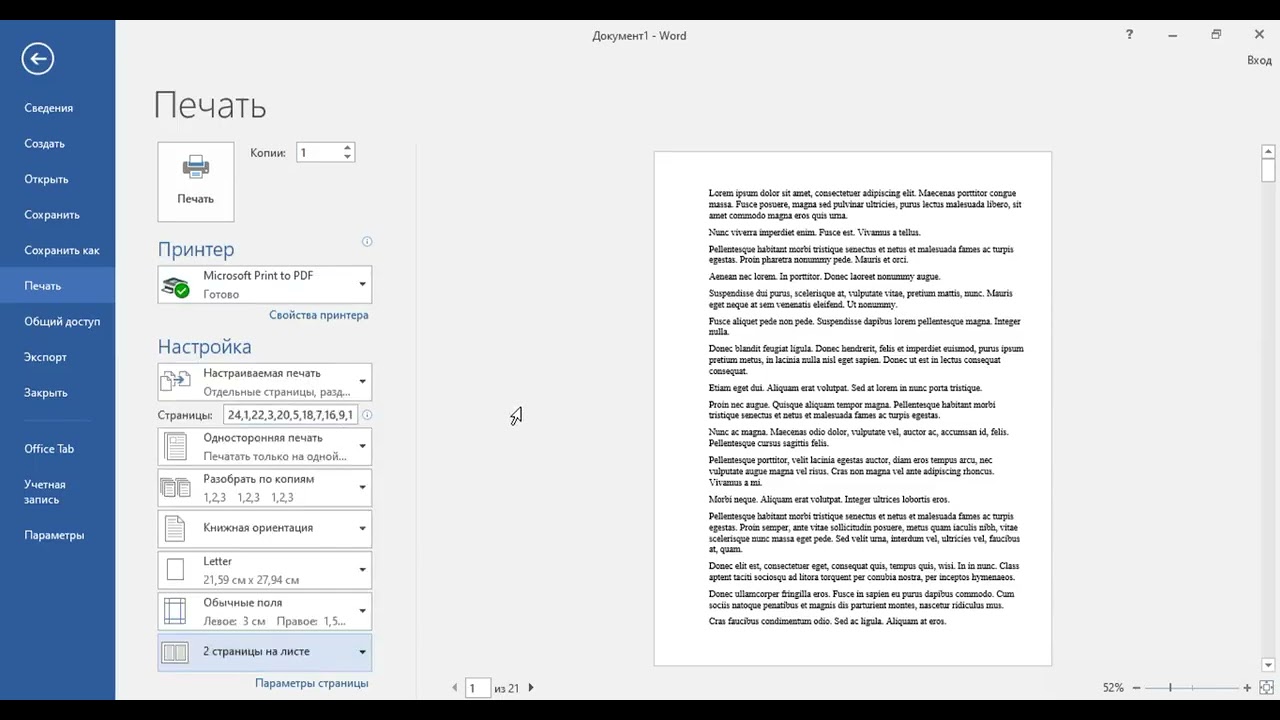Click preview scrollbar down arrow
Screen dimensions: 1280x720
[x=1268, y=665]
